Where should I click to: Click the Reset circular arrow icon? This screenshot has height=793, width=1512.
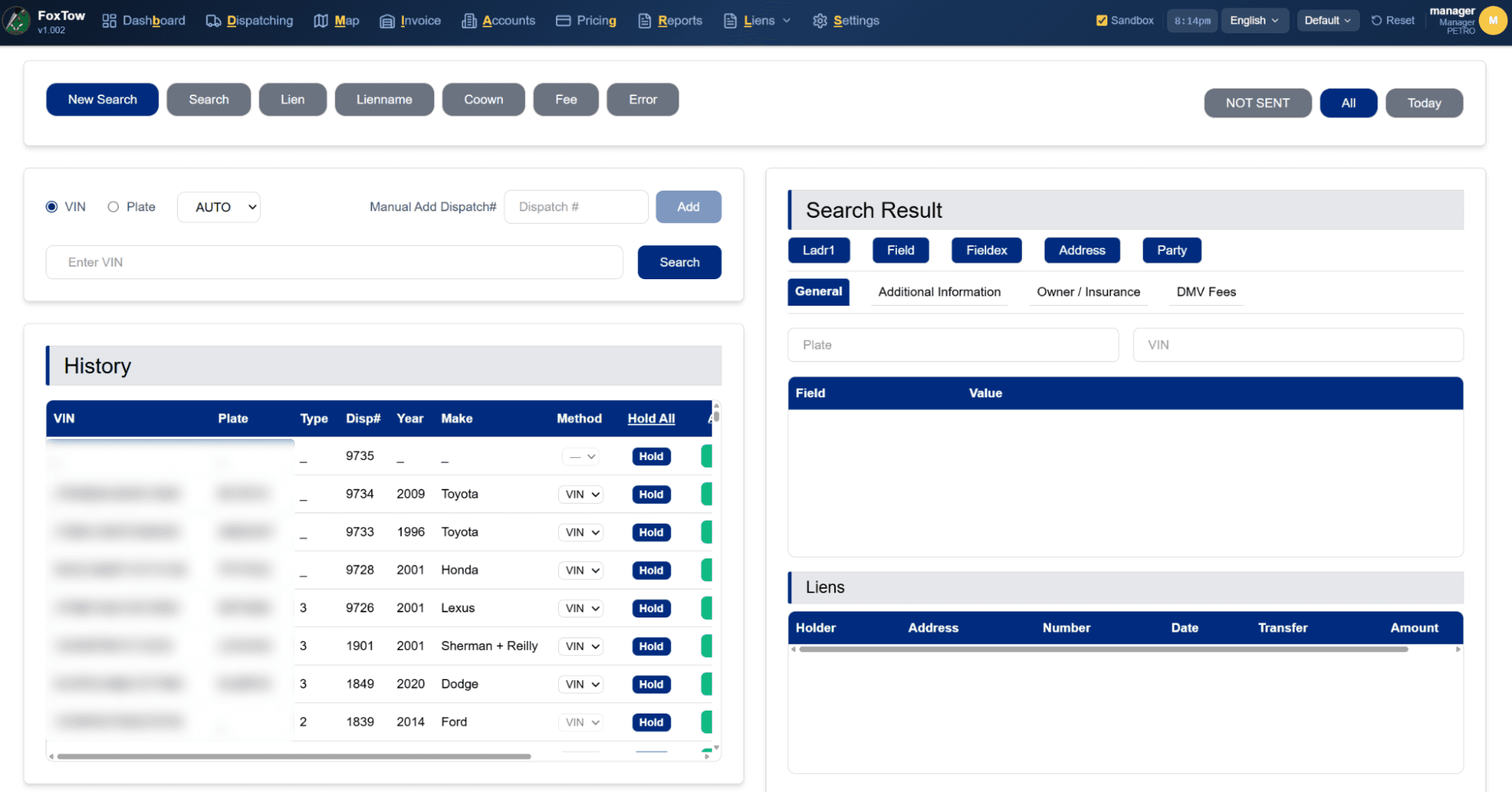[1377, 20]
